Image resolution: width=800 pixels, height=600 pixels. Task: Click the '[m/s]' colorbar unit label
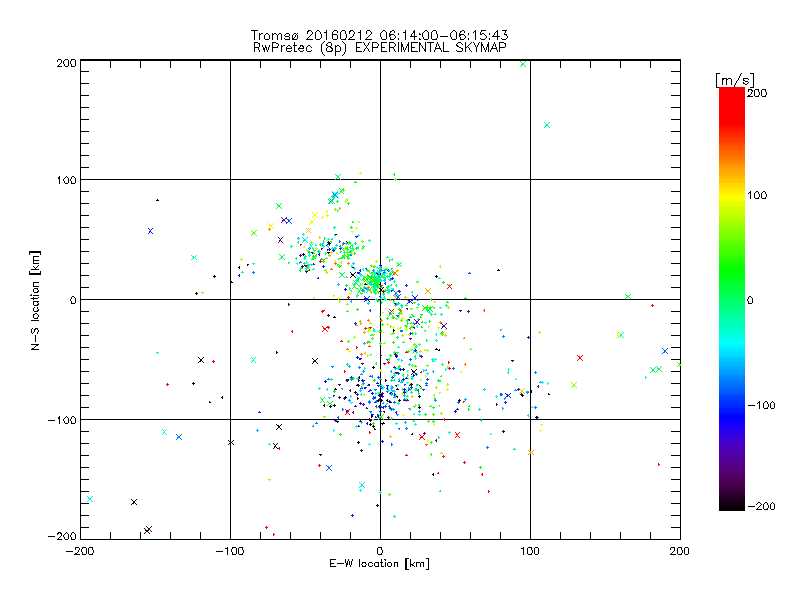tap(735, 80)
